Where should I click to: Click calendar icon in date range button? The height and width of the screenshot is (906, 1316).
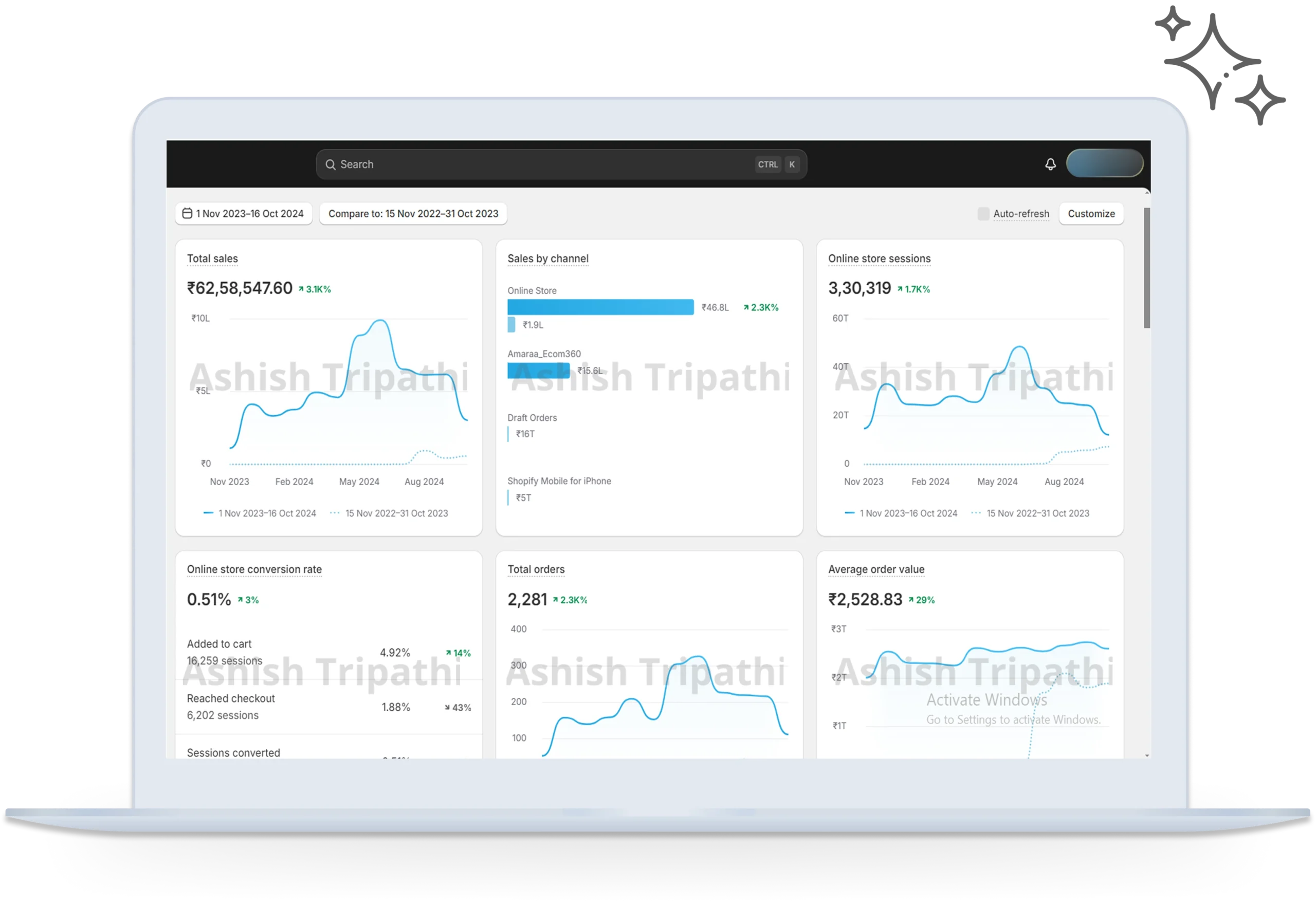click(187, 213)
